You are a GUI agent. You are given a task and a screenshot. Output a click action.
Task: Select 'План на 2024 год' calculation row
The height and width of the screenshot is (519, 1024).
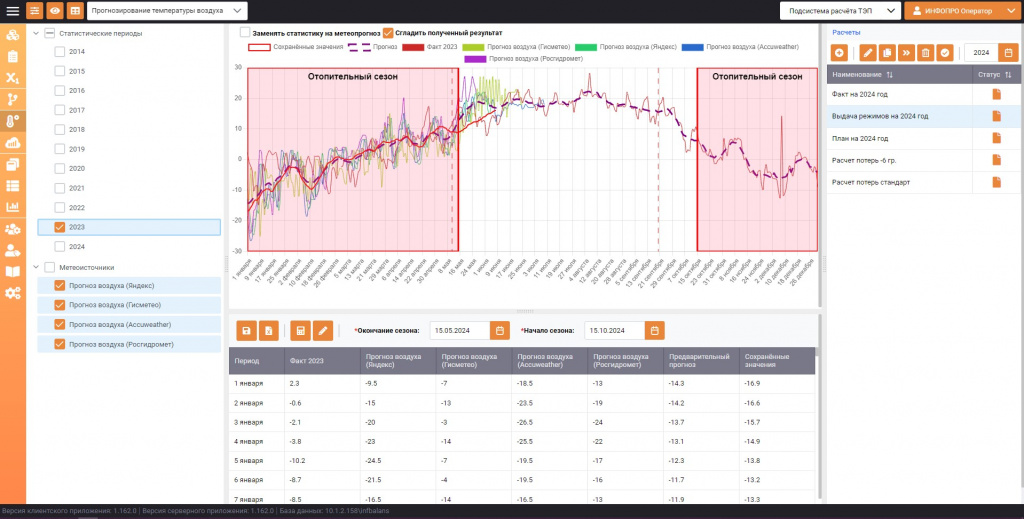pyautogui.click(x=923, y=138)
